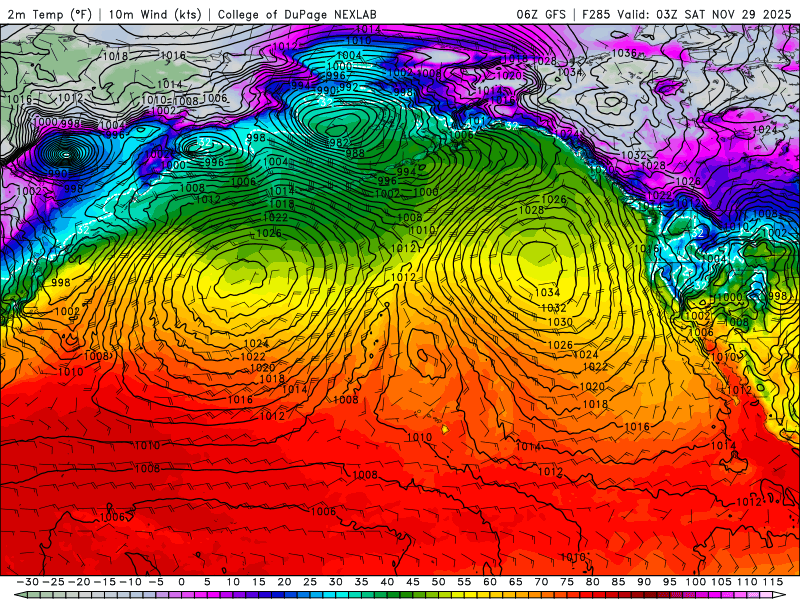Click the "10m Wind (kts)" header text
The image size is (800, 600).
[x=155, y=14]
